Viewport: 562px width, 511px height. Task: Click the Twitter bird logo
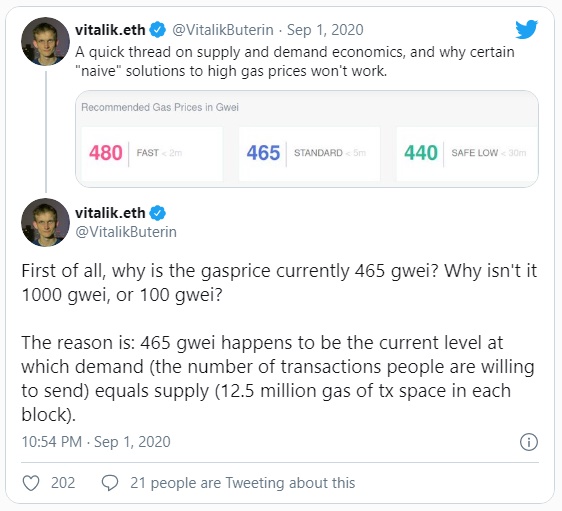pos(527,29)
